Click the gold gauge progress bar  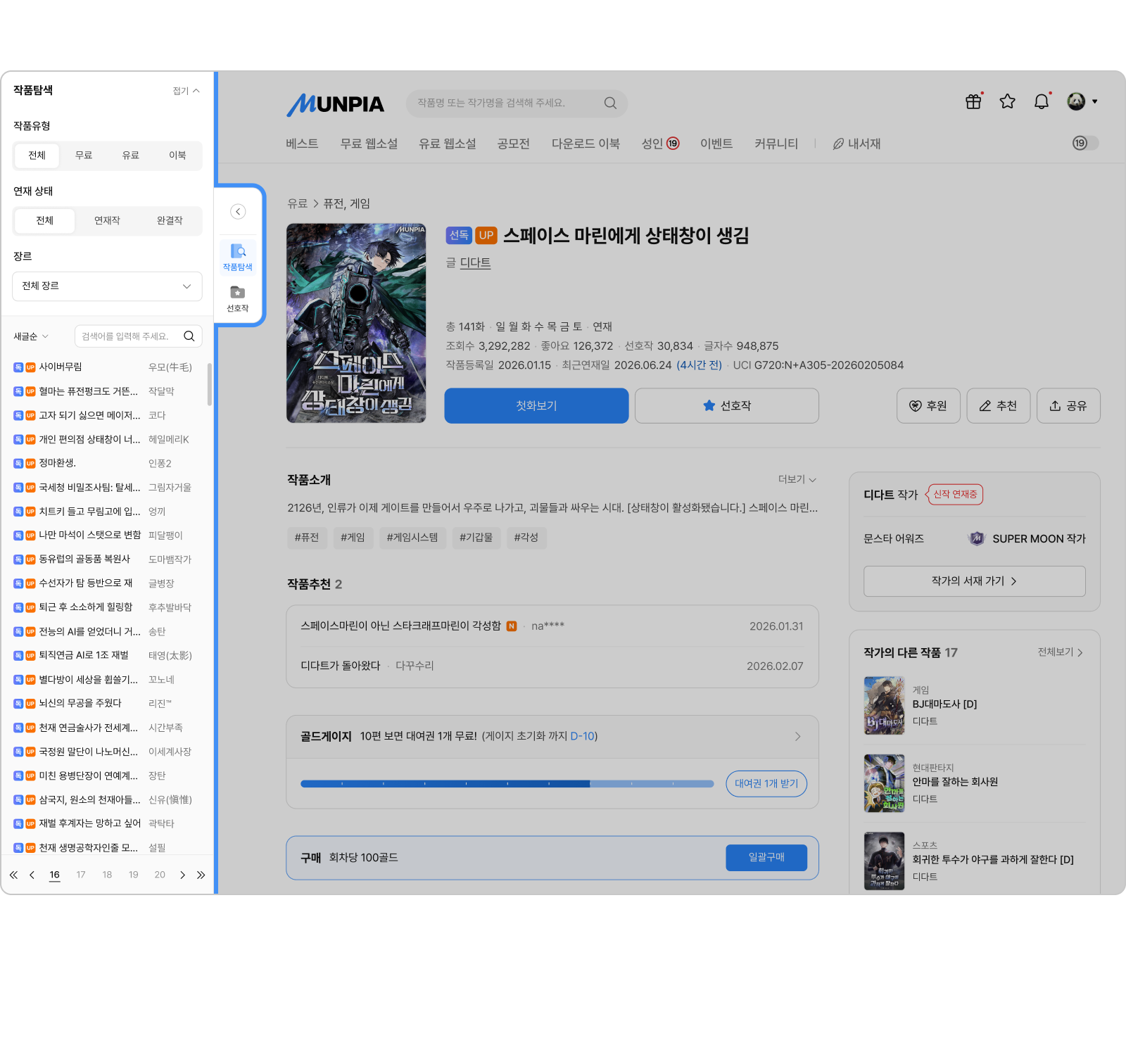point(507,784)
